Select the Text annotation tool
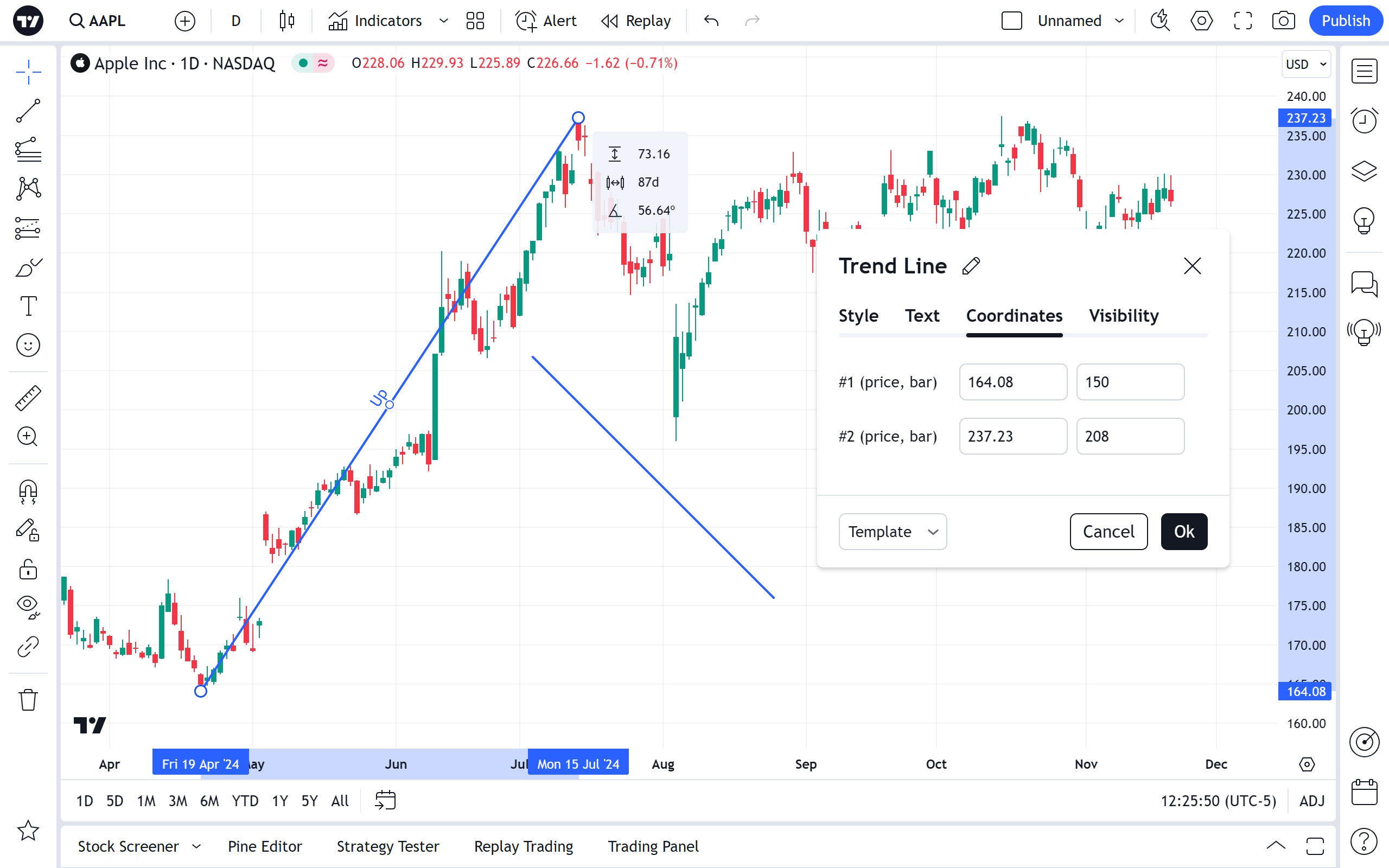Image resolution: width=1389 pixels, height=868 pixels. [28, 306]
